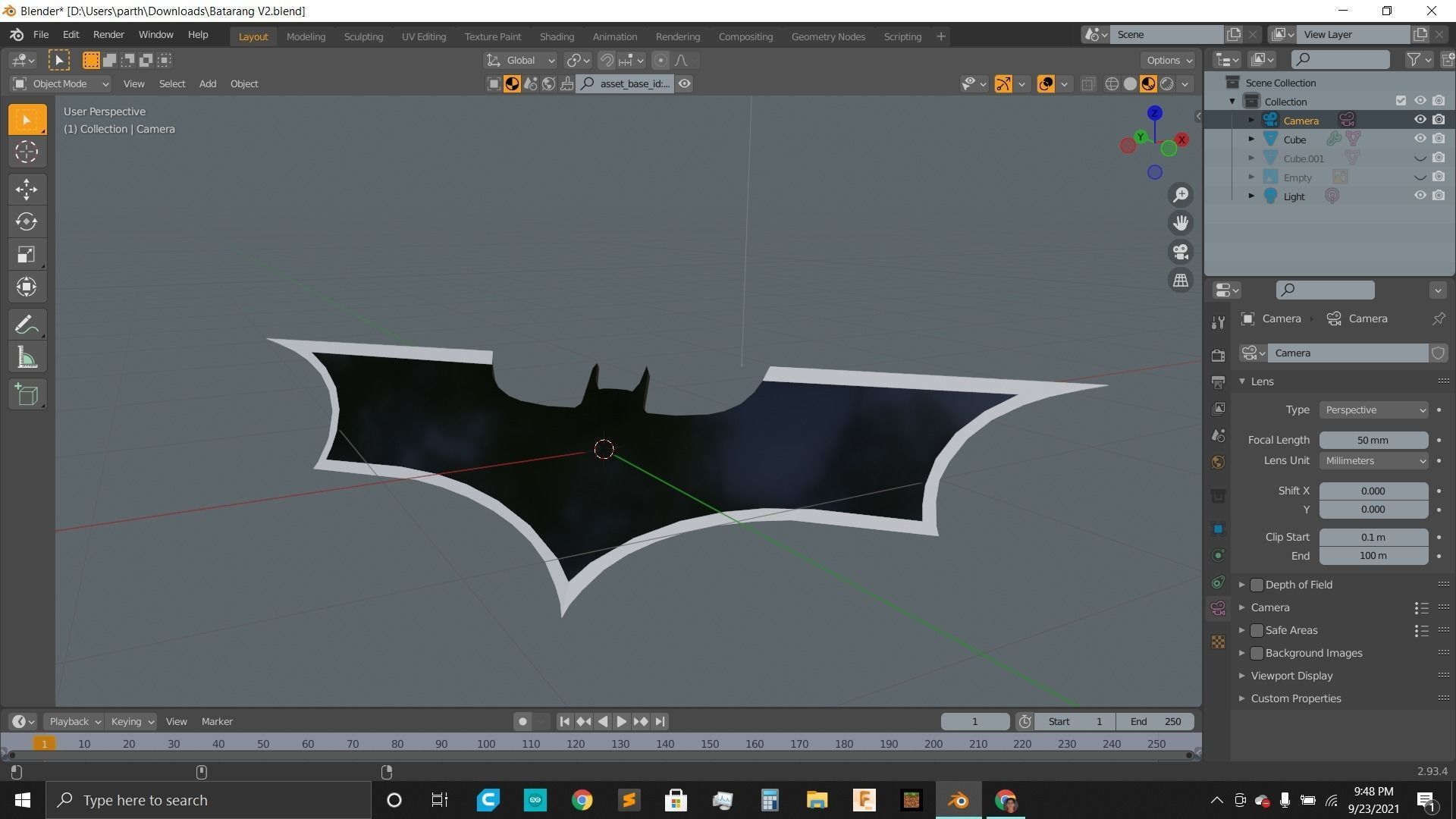1456x819 pixels.
Task: Open Object Mode dropdown
Action: point(61,84)
